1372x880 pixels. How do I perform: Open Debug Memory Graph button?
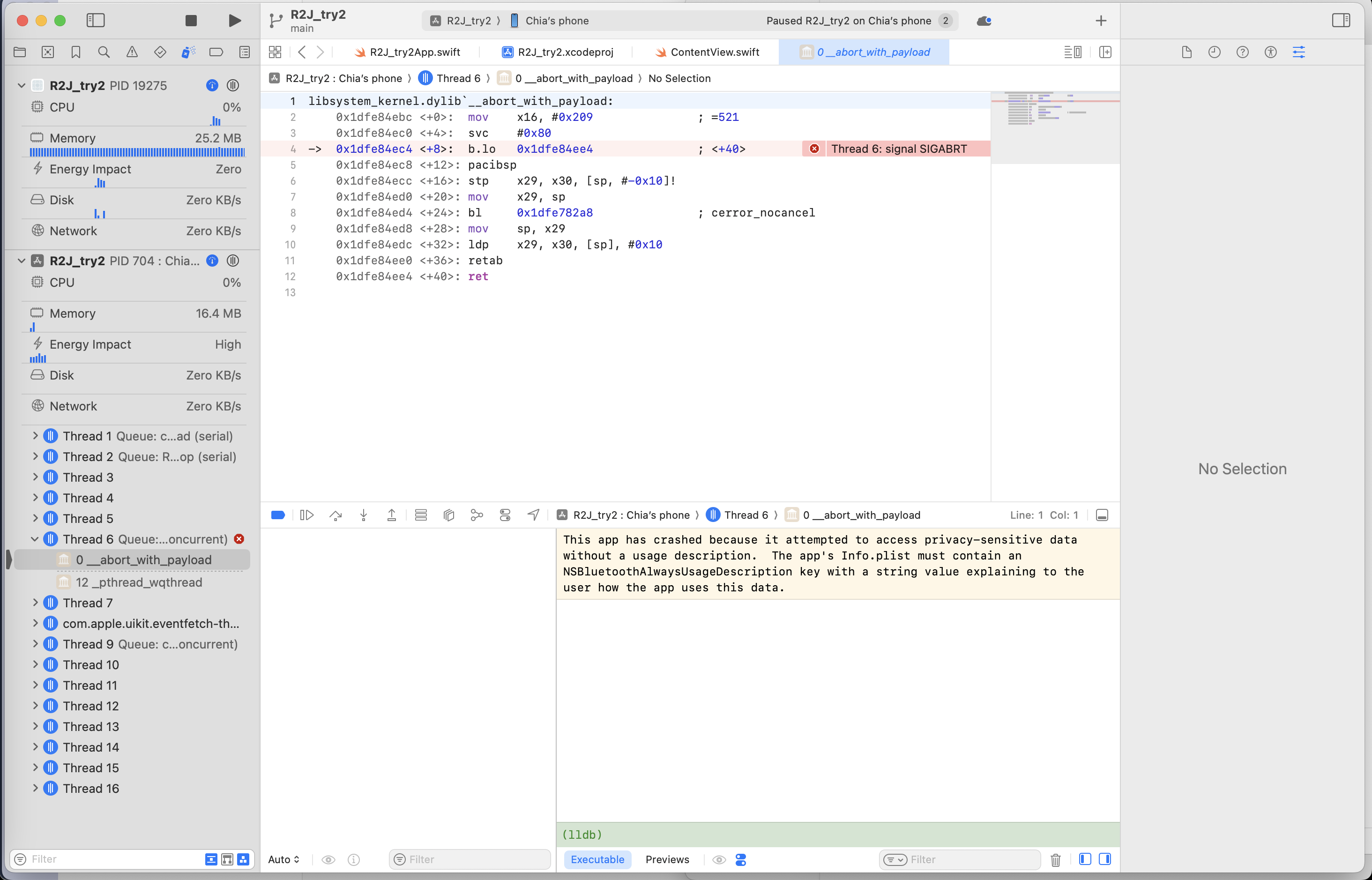(x=477, y=515)
